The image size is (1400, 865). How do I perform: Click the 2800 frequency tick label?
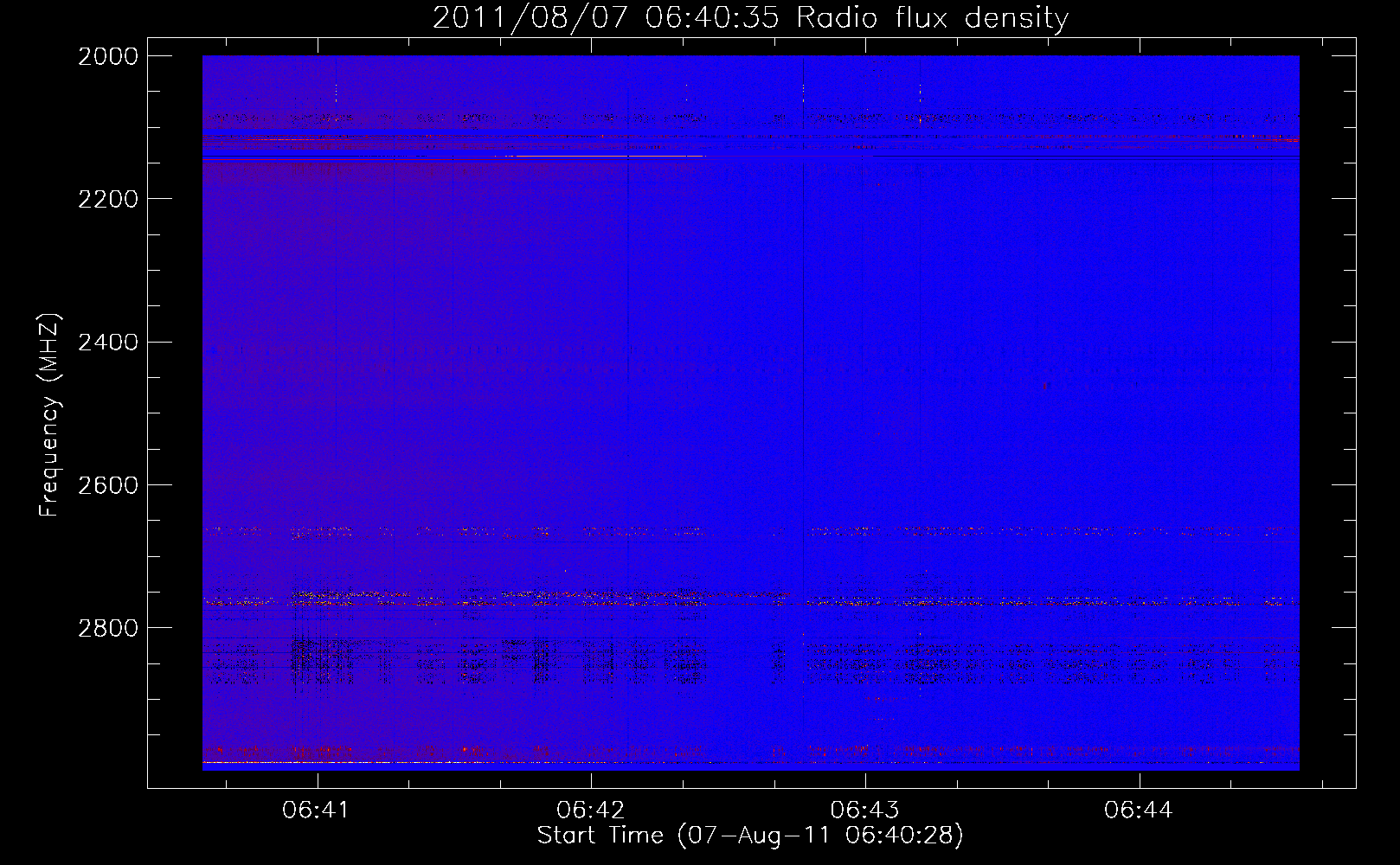108,628
